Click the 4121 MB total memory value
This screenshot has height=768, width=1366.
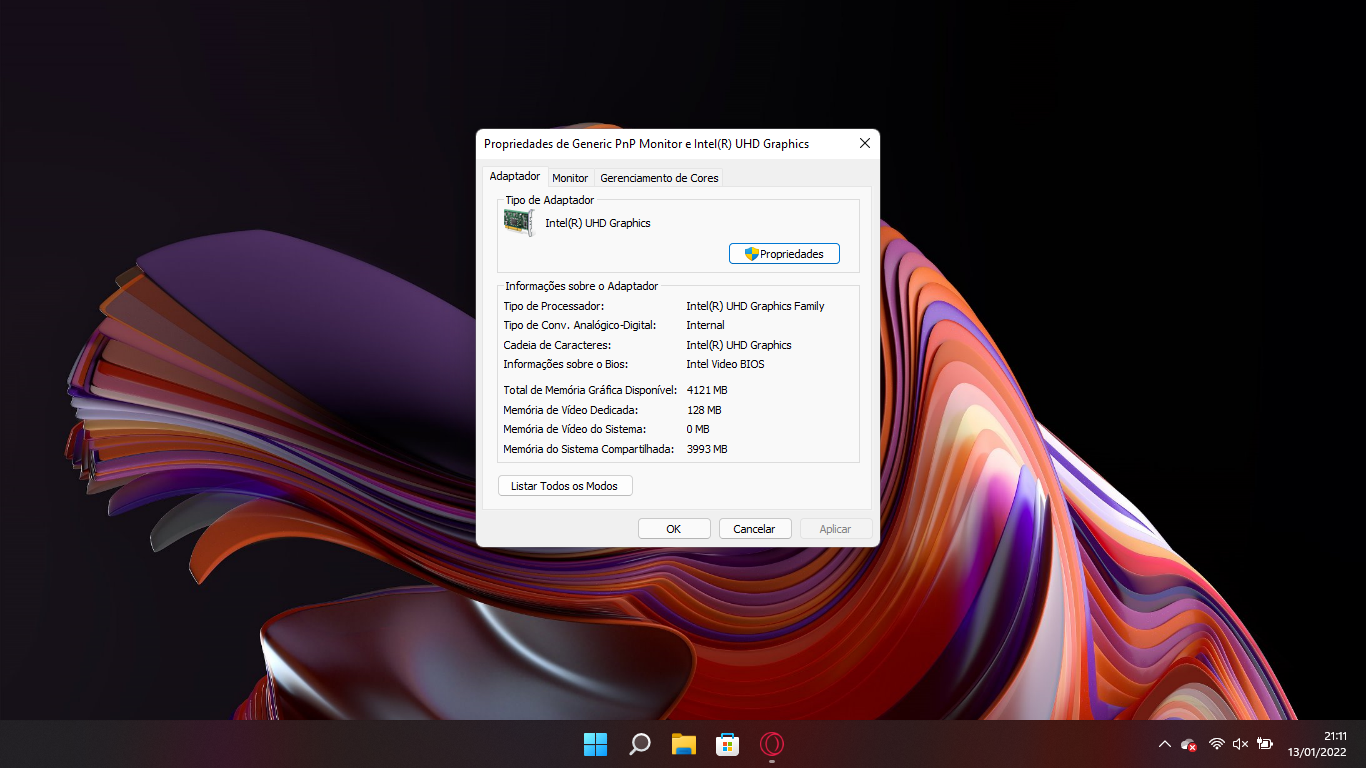pyautogui.click(x=707, y=390)
